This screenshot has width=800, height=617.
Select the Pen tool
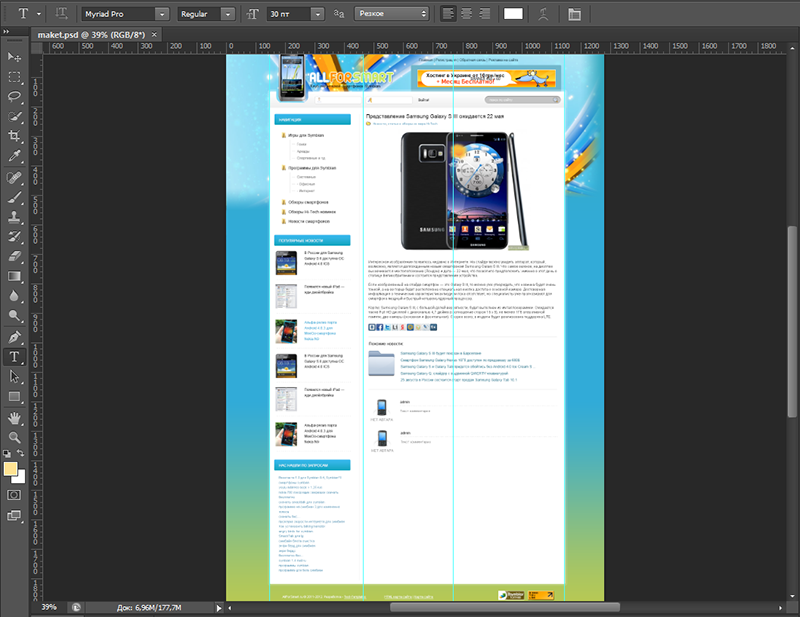15,337
